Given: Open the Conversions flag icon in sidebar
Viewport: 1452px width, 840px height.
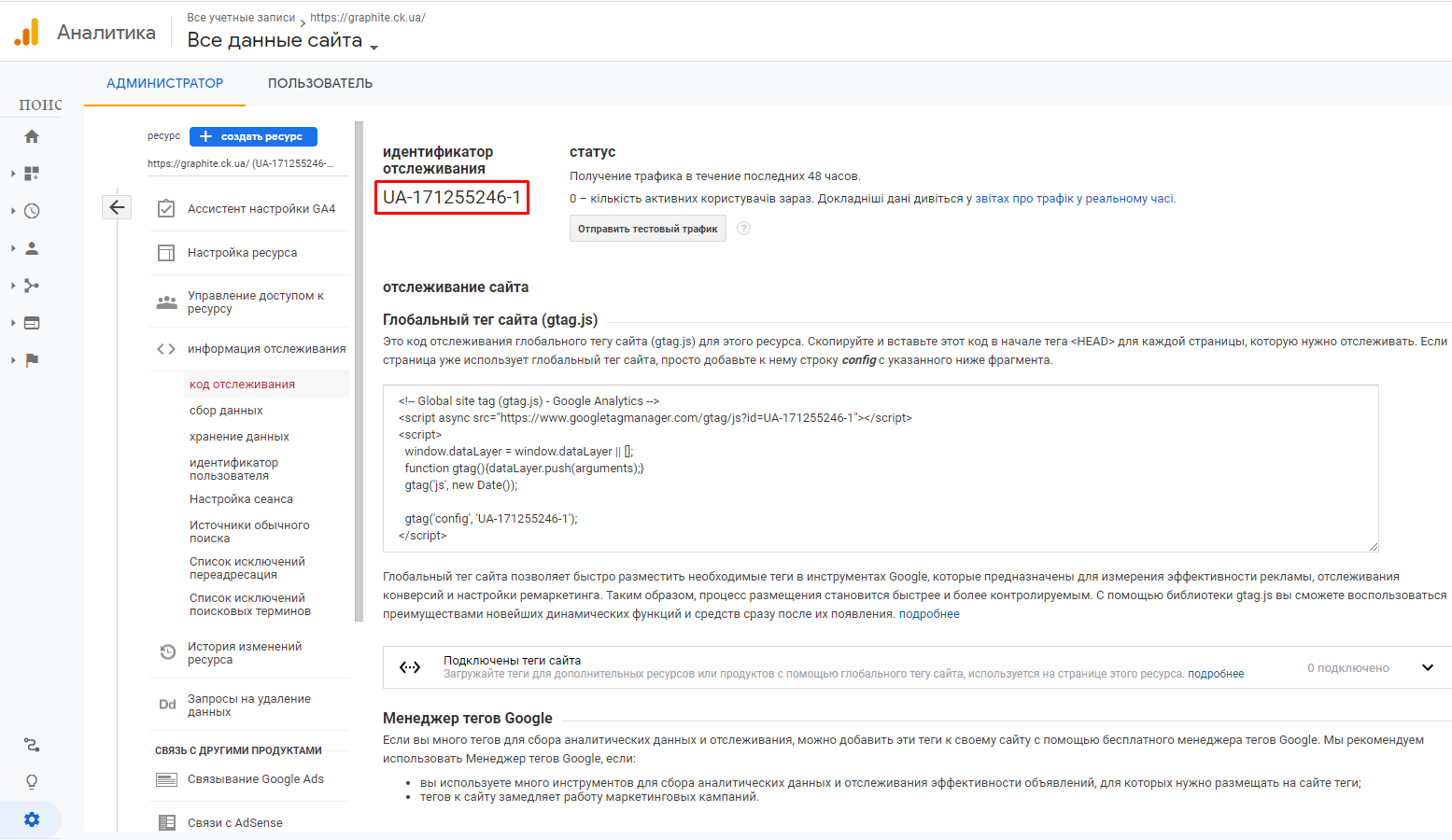Looking at the screenshot, I should click(32, 360).
